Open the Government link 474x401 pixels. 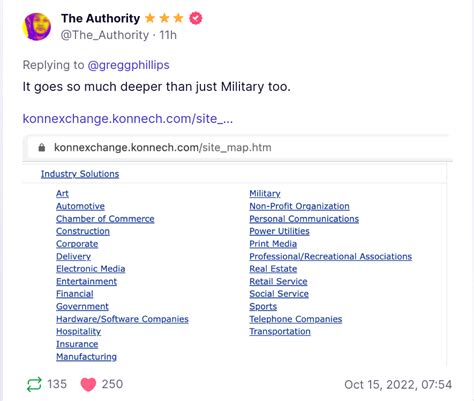pyautogui.click(x=82, y=306)
